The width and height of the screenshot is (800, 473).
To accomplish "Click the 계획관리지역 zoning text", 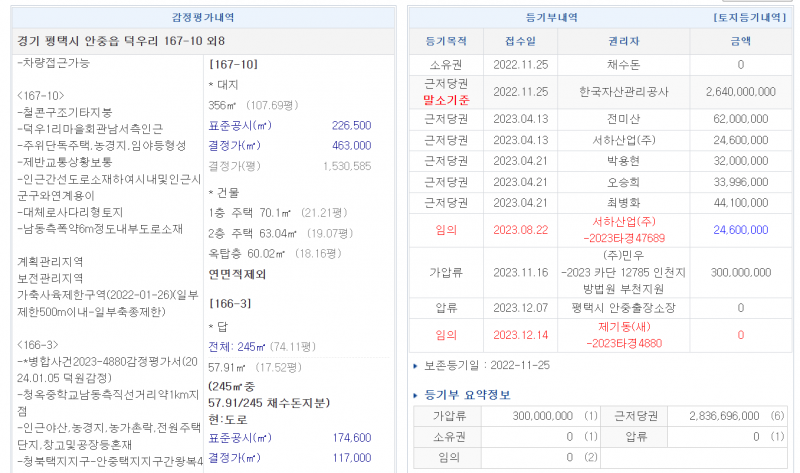I will 50,262.
